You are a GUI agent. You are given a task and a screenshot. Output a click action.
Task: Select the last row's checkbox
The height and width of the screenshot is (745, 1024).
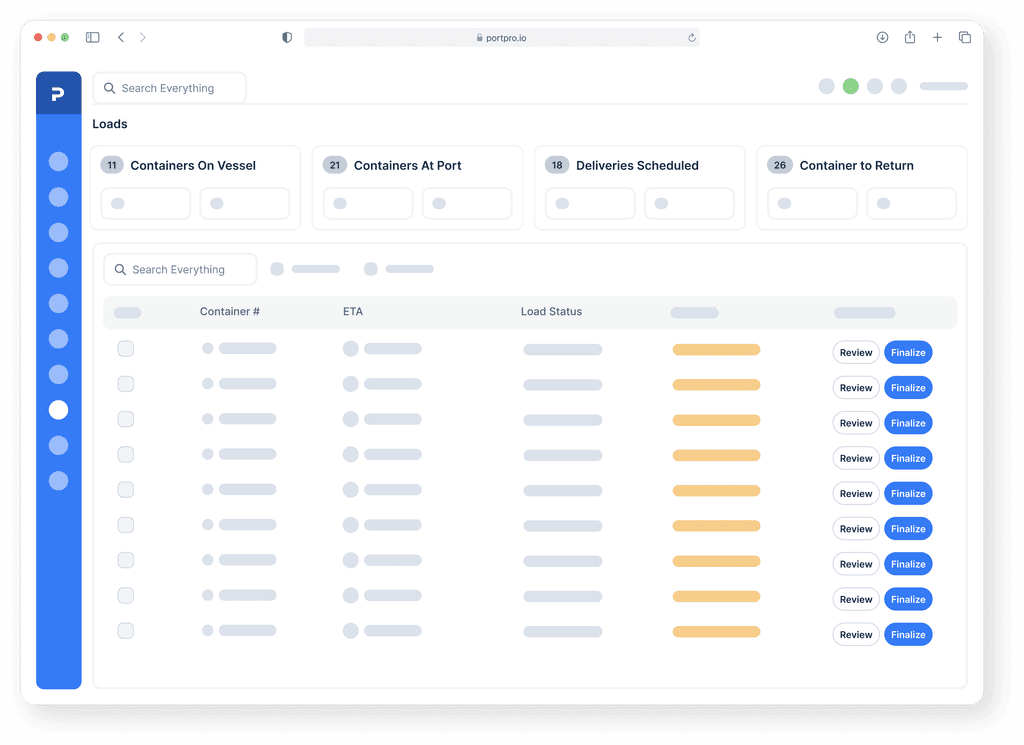125,630
